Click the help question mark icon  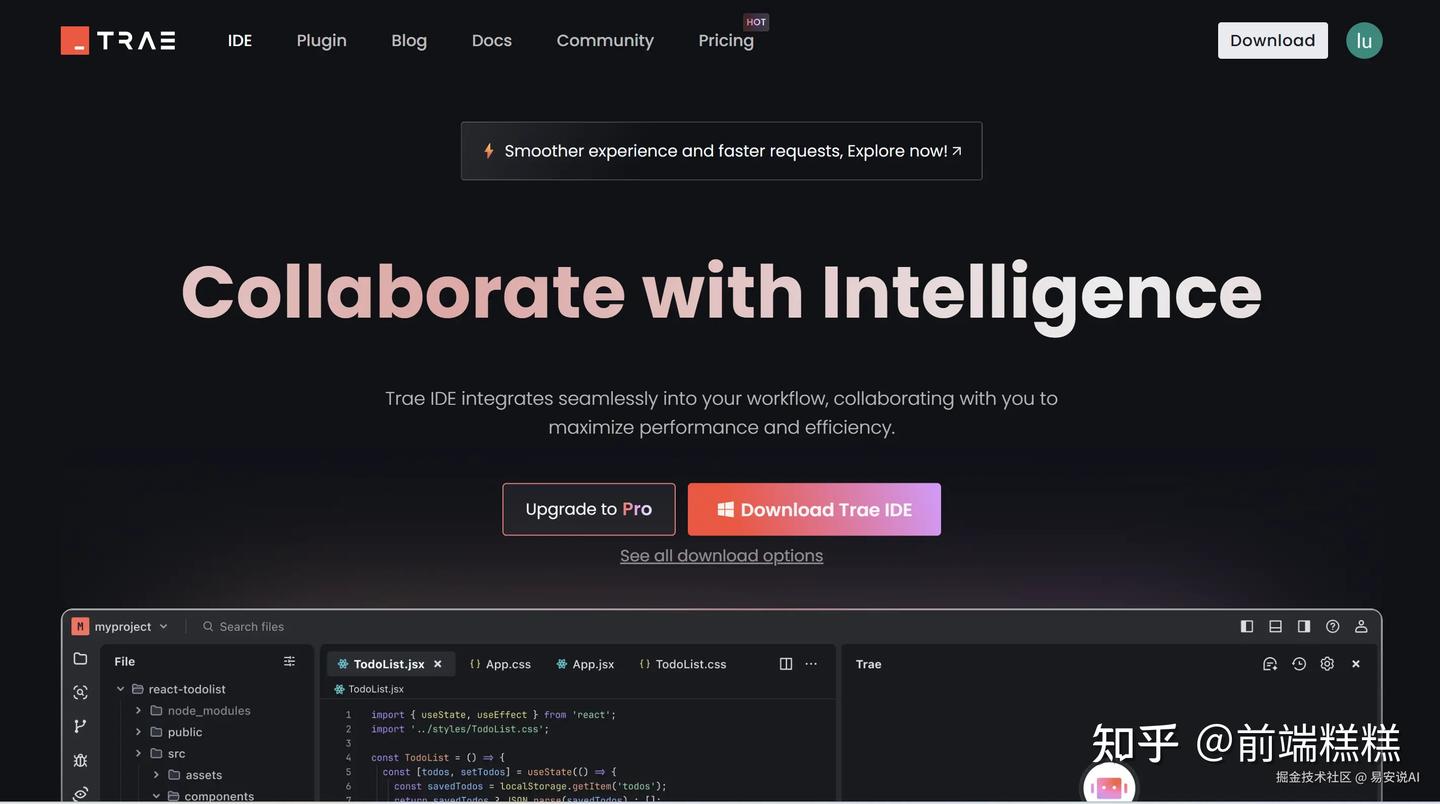tap(1332, 626)
